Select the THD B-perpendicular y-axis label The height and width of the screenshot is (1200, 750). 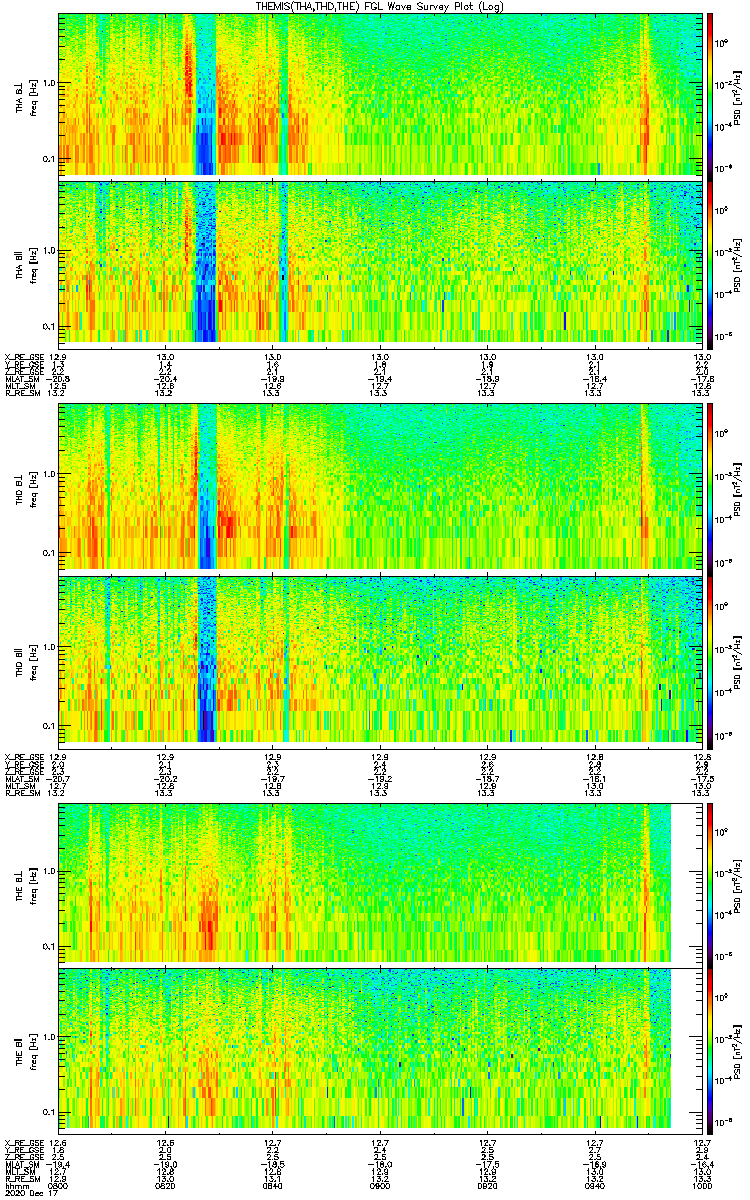(20, 490)
